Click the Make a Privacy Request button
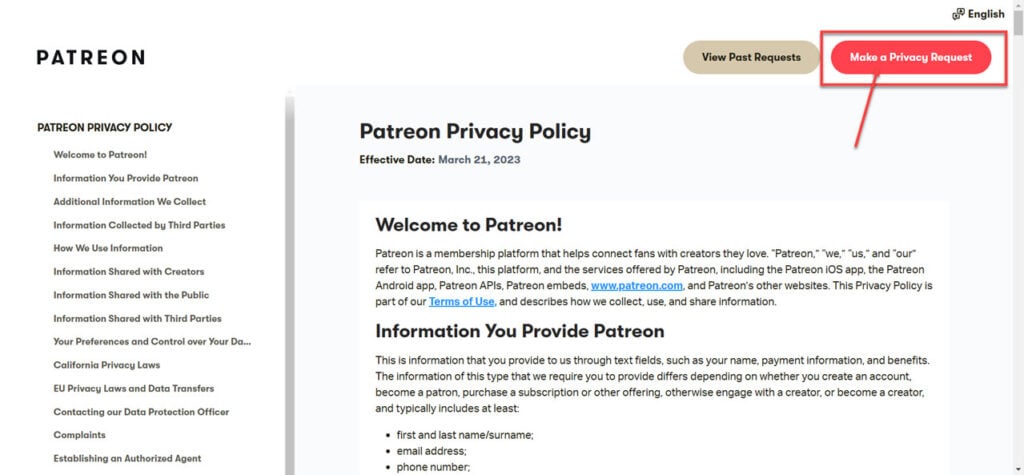Screen dimensions: 1024x475 coord(910,57)
